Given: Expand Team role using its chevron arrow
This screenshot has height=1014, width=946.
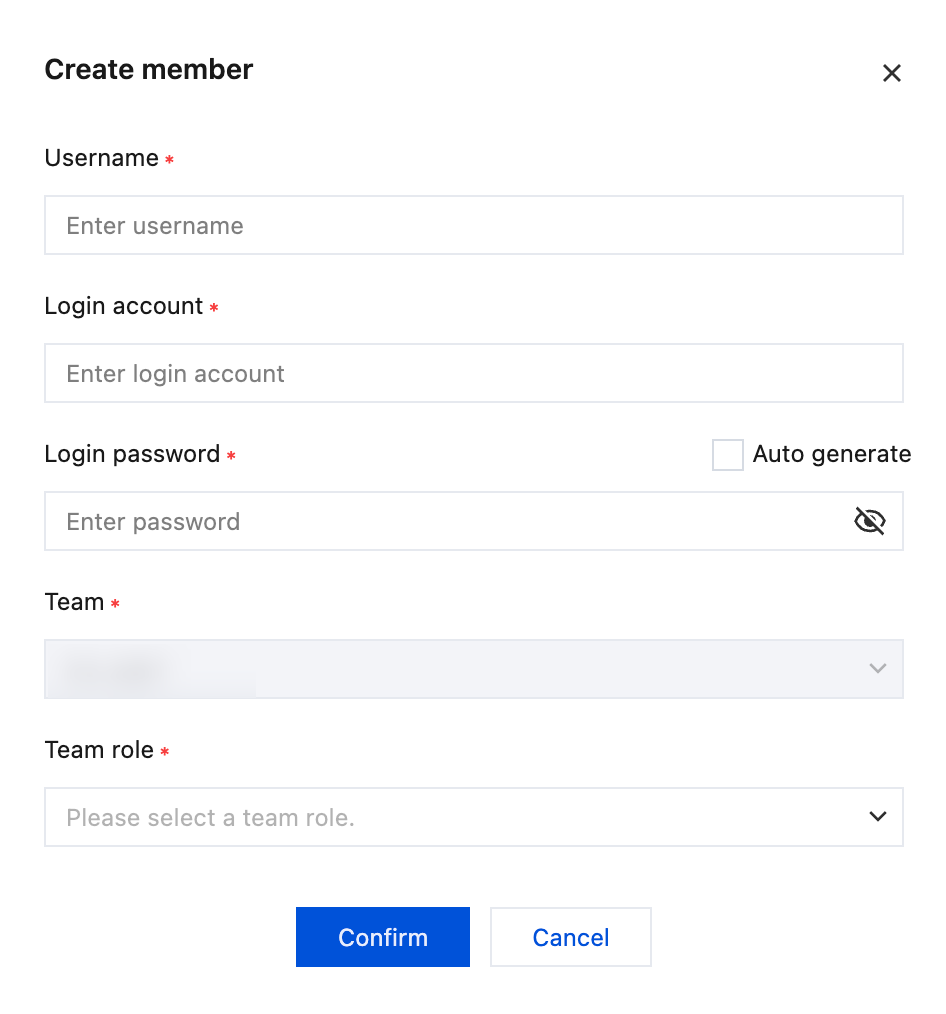Looking at the screenshot, I should coord(878,816).
